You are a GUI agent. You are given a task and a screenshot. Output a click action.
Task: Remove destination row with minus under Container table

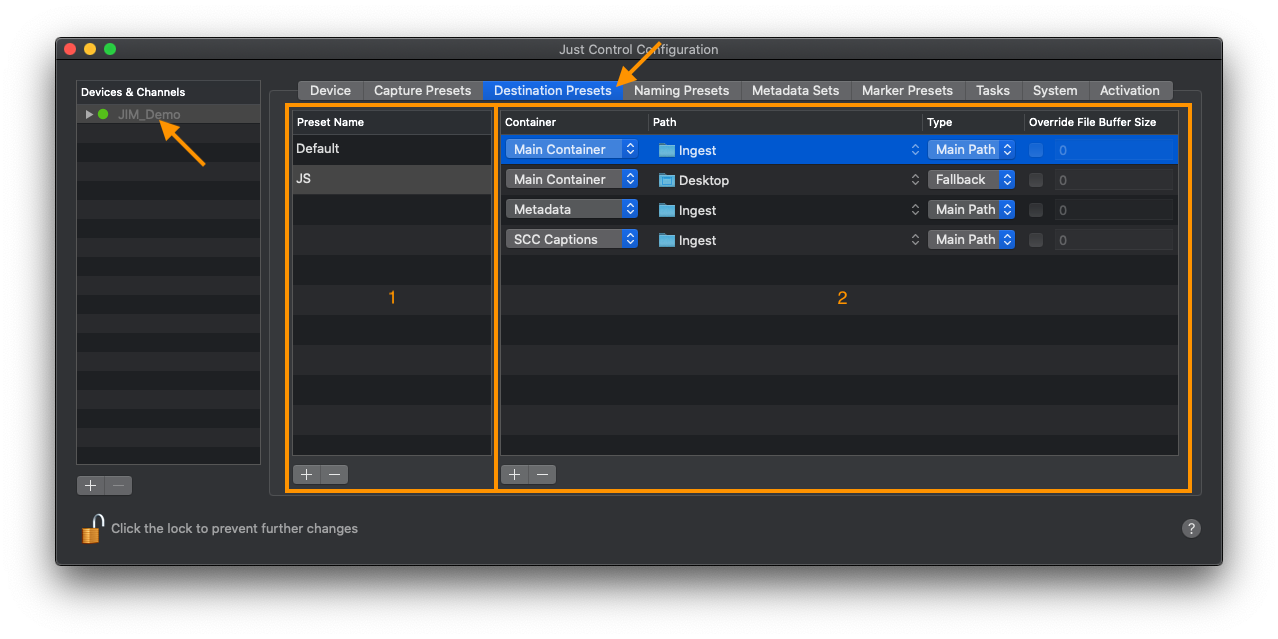(542, 474)
